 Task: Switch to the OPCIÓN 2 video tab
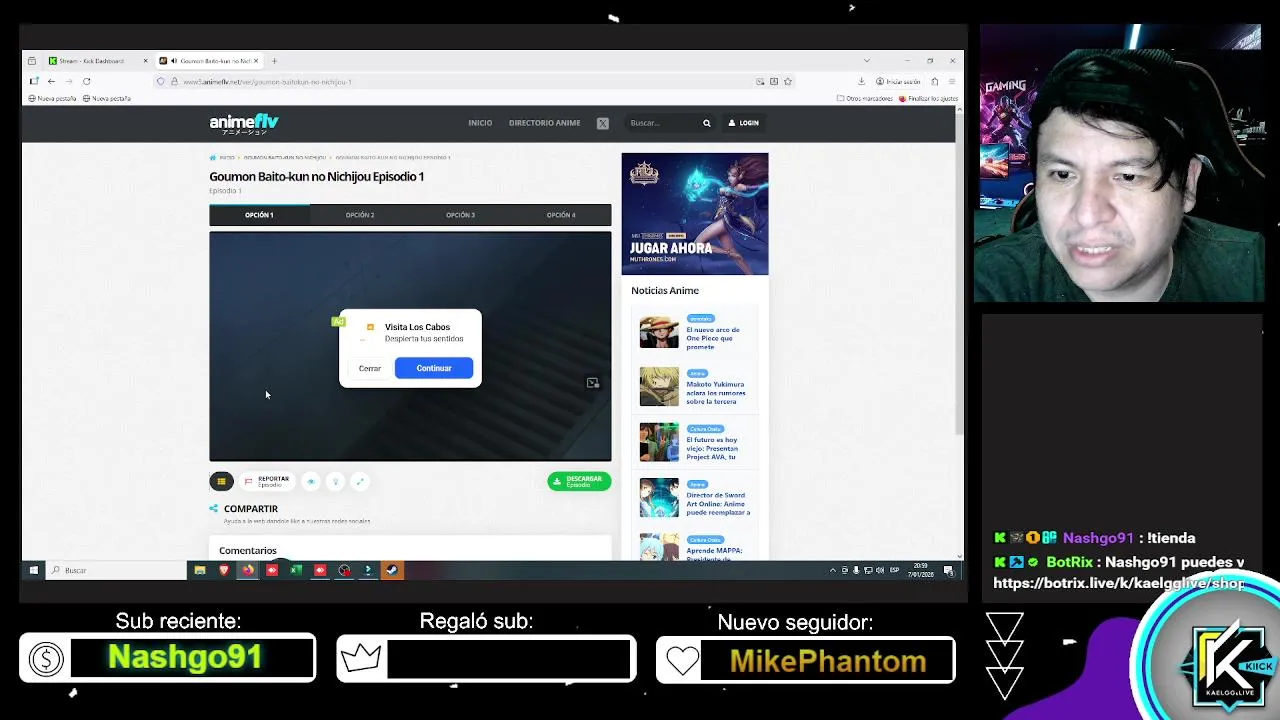360,215
